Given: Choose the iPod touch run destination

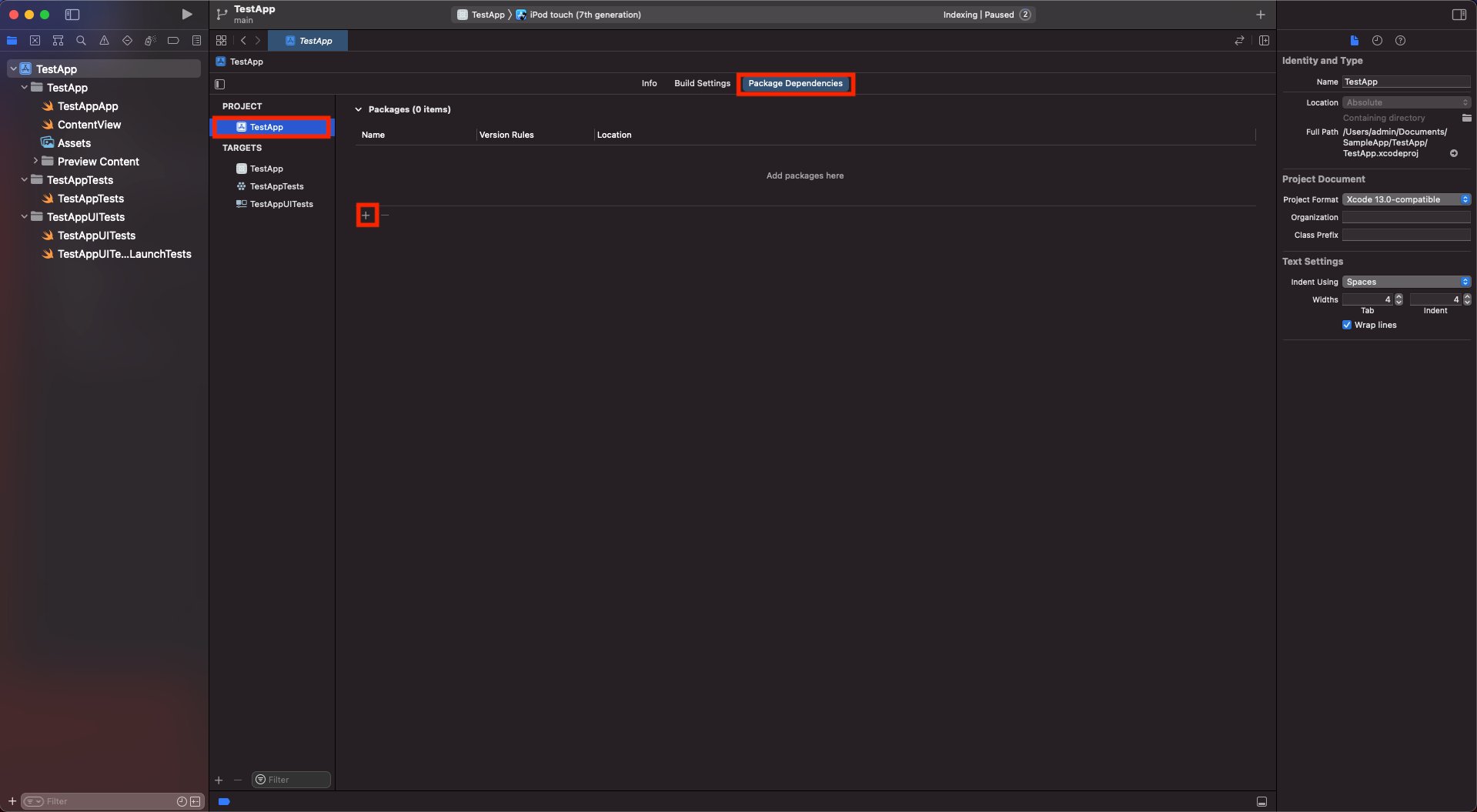Looking at the screenshot, I should click(578, 15).
